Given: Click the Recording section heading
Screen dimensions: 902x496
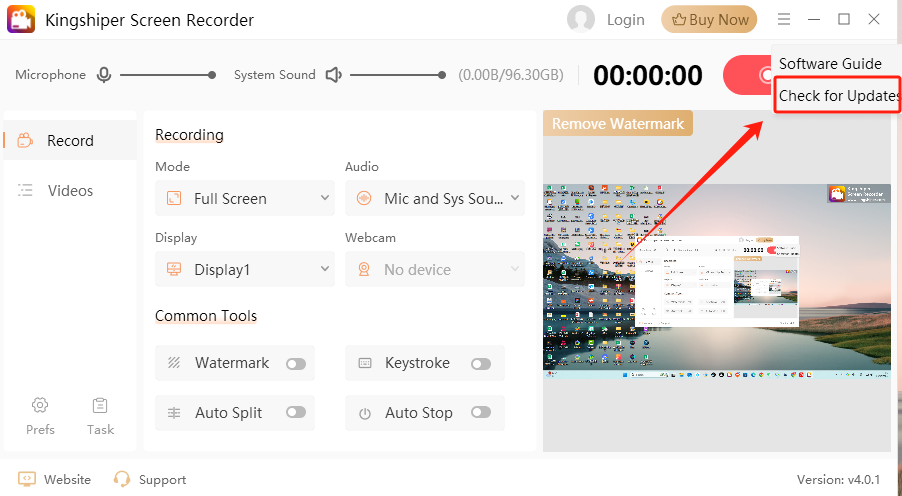Looking at the screenshot, I should coord(189,135).
